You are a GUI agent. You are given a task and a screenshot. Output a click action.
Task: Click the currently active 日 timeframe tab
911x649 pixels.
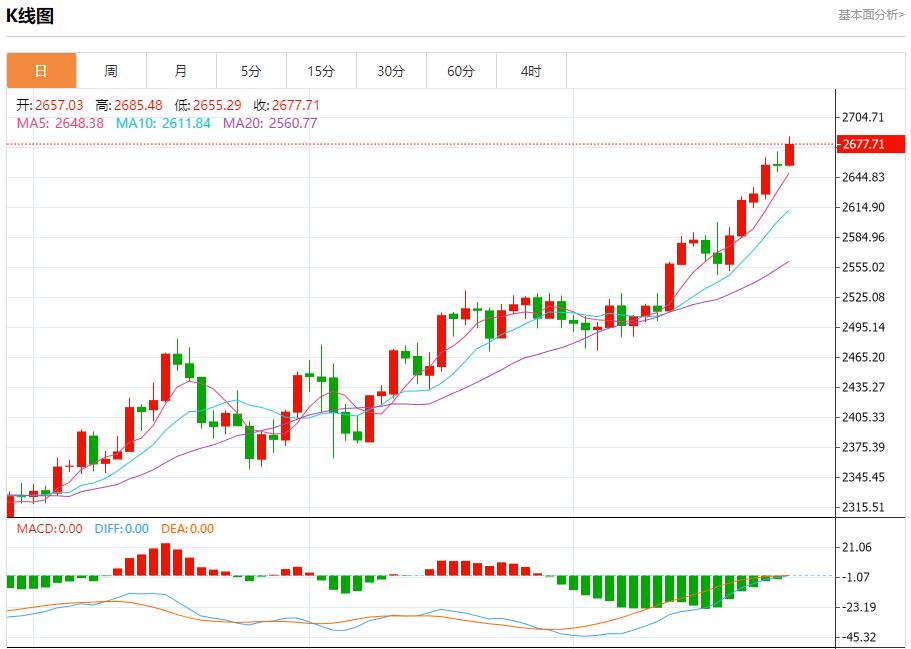[41, 71]
